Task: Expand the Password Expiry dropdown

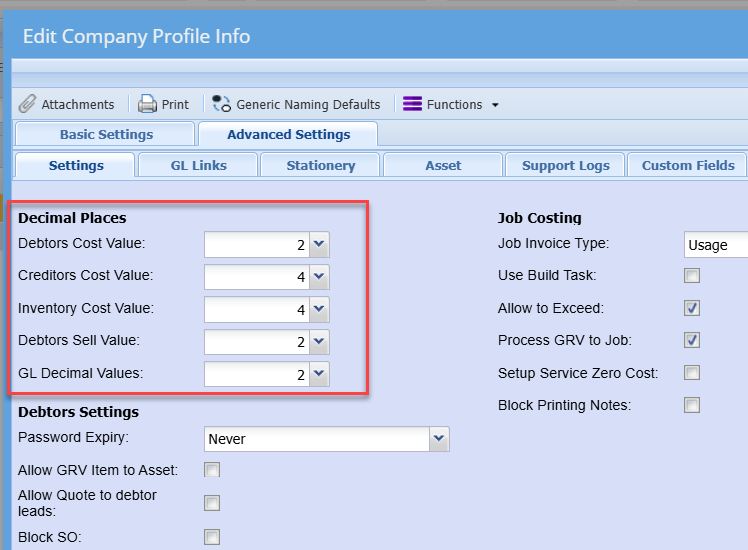Action: pos(438,439)
